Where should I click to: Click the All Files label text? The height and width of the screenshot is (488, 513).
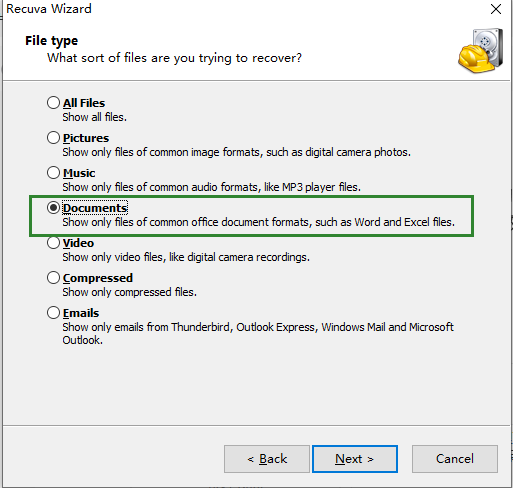click(84, 103)
